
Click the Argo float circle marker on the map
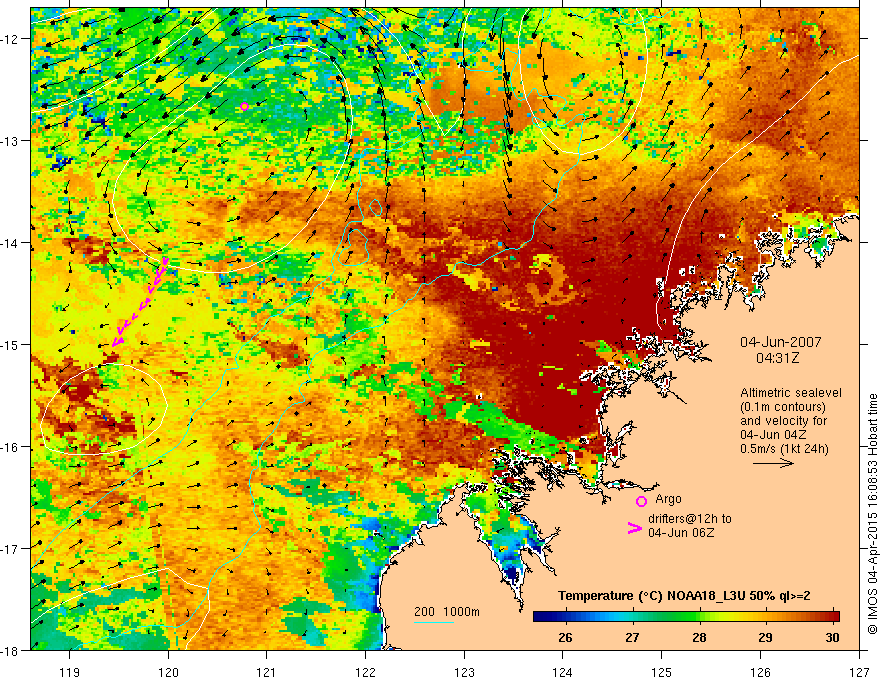244,107
